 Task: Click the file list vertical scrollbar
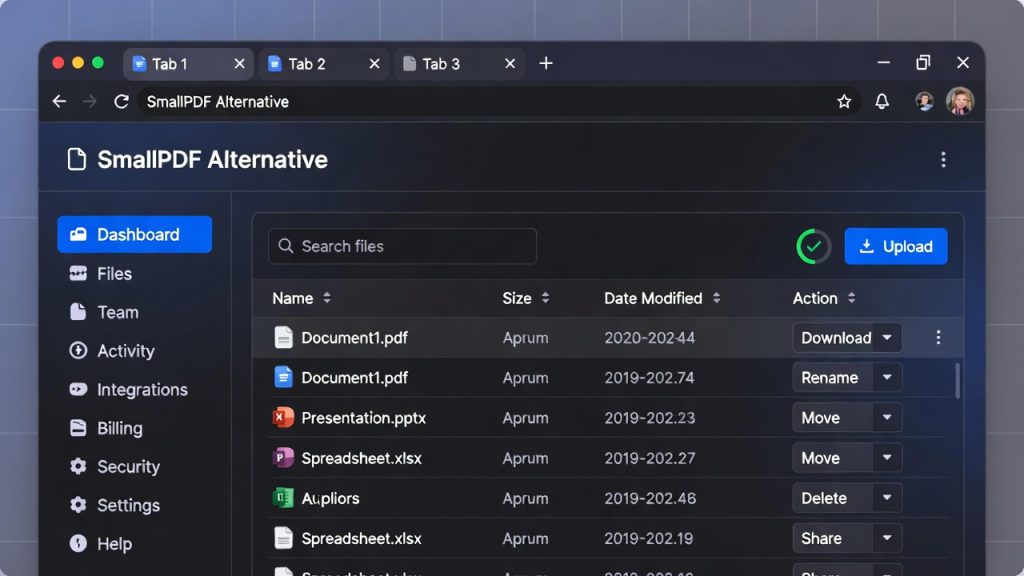coord(957,381)
